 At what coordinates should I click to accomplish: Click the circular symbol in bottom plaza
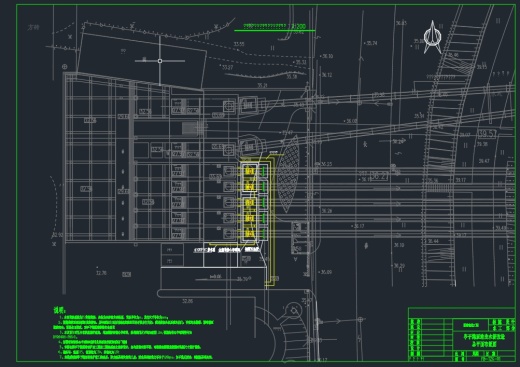tap(294, 311)
